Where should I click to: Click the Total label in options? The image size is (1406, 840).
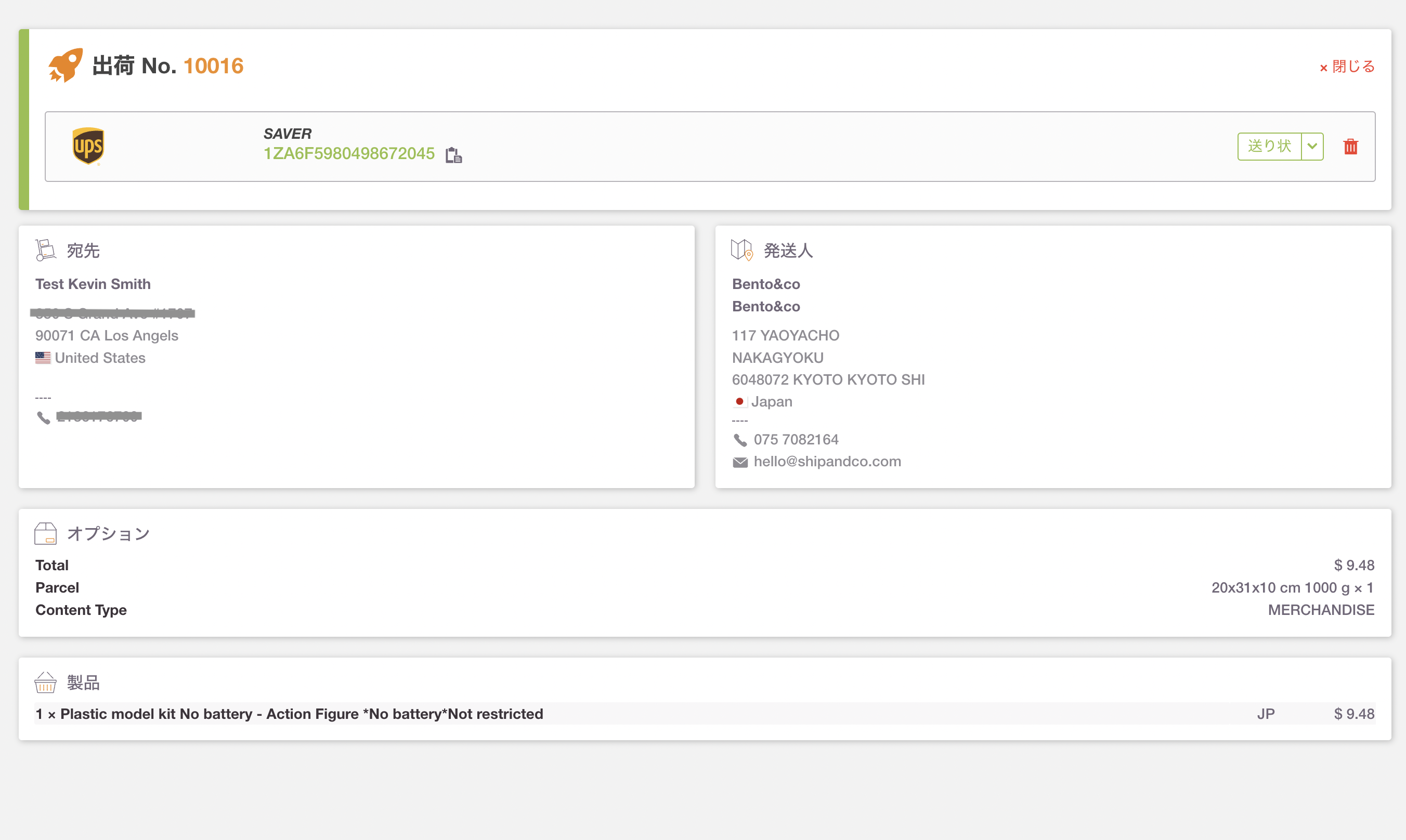point(51,565)
